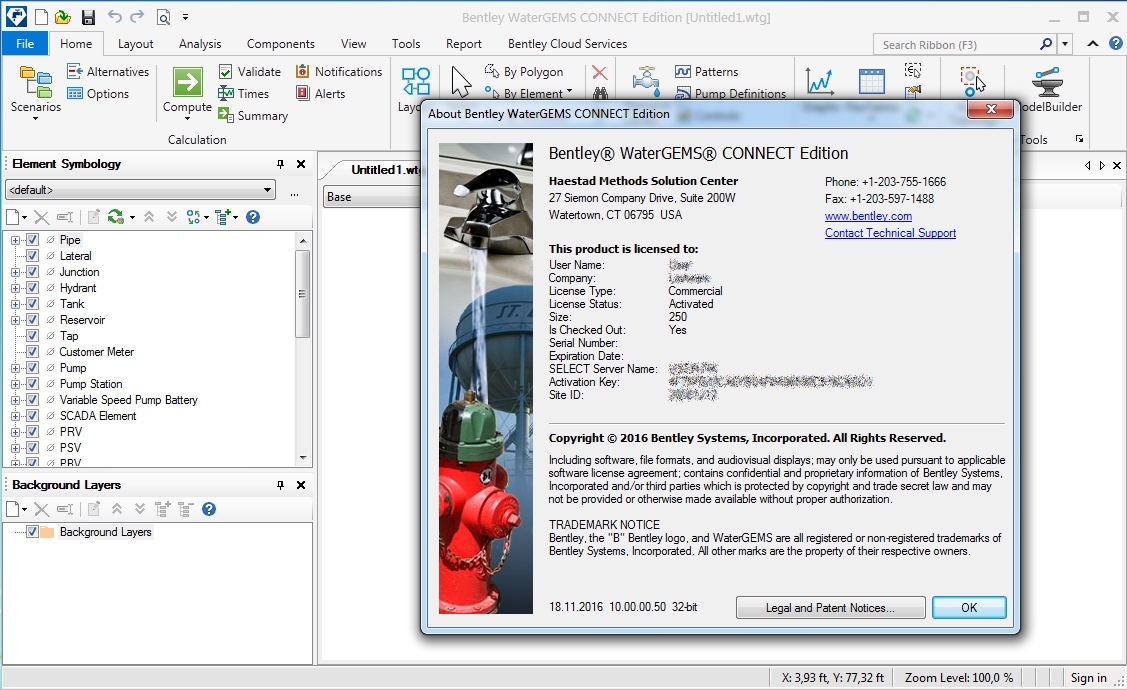Image resolution: width=1127 pixels, height=690 pixels.
Task: Open the Times tool in the ribbon
Action: [x=244, y=93]
